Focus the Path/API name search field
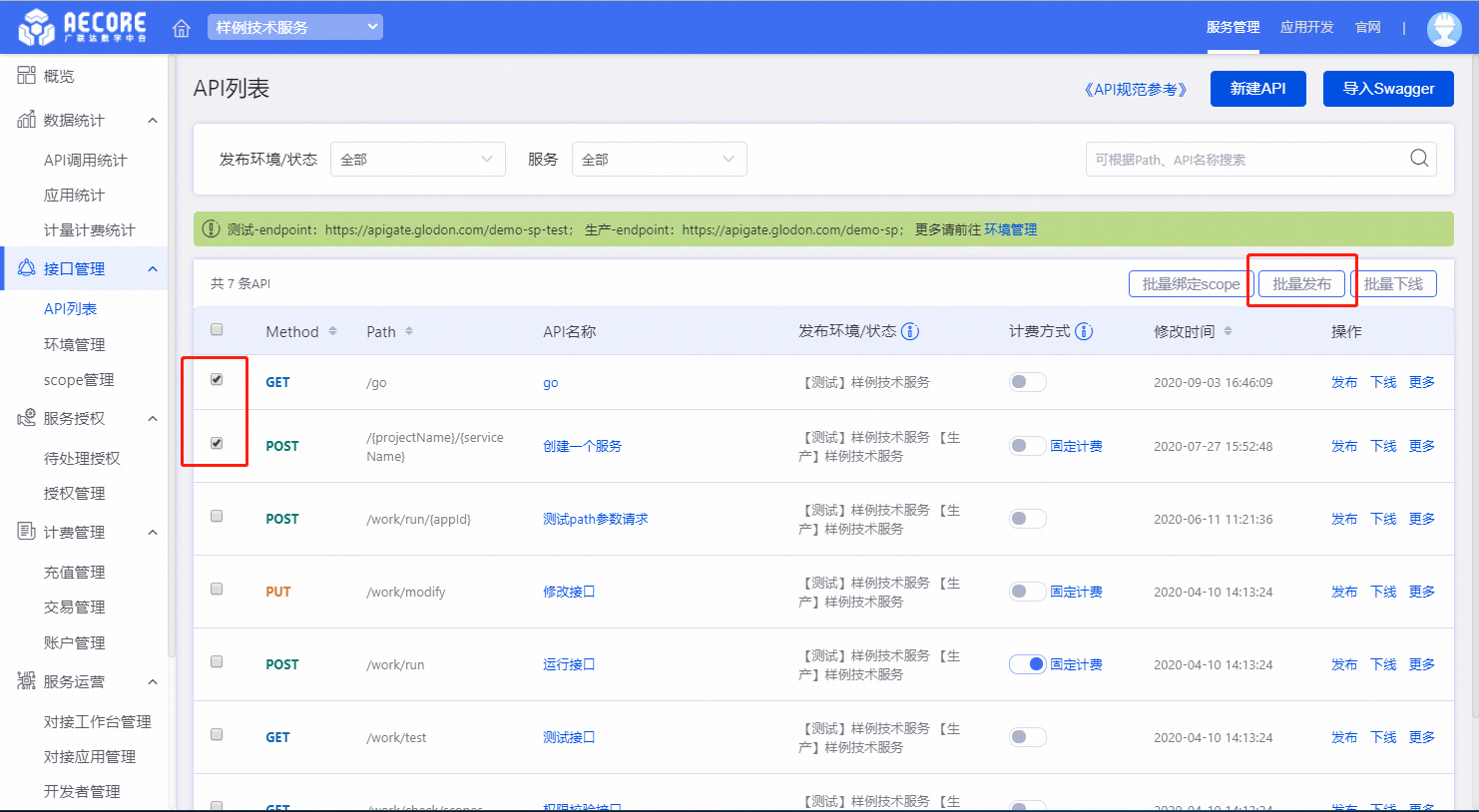 pos(1245,160)
